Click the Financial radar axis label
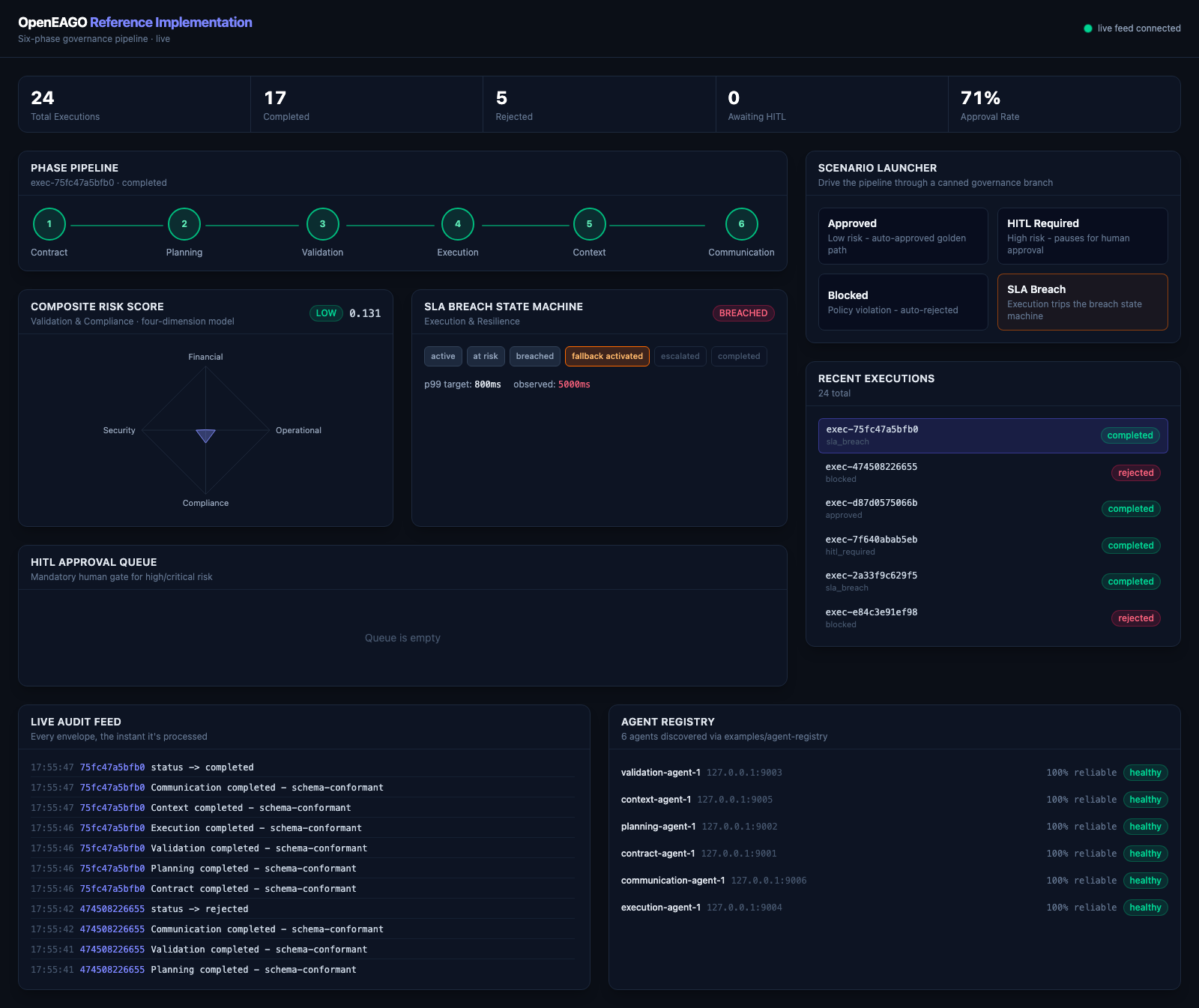Screen dimensions: 1199x1008 click(x=205, y=357)
